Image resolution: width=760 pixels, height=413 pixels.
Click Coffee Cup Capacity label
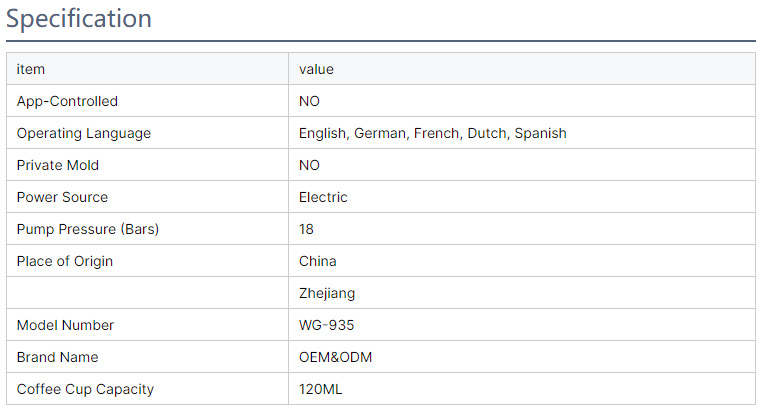click(86, 389)
